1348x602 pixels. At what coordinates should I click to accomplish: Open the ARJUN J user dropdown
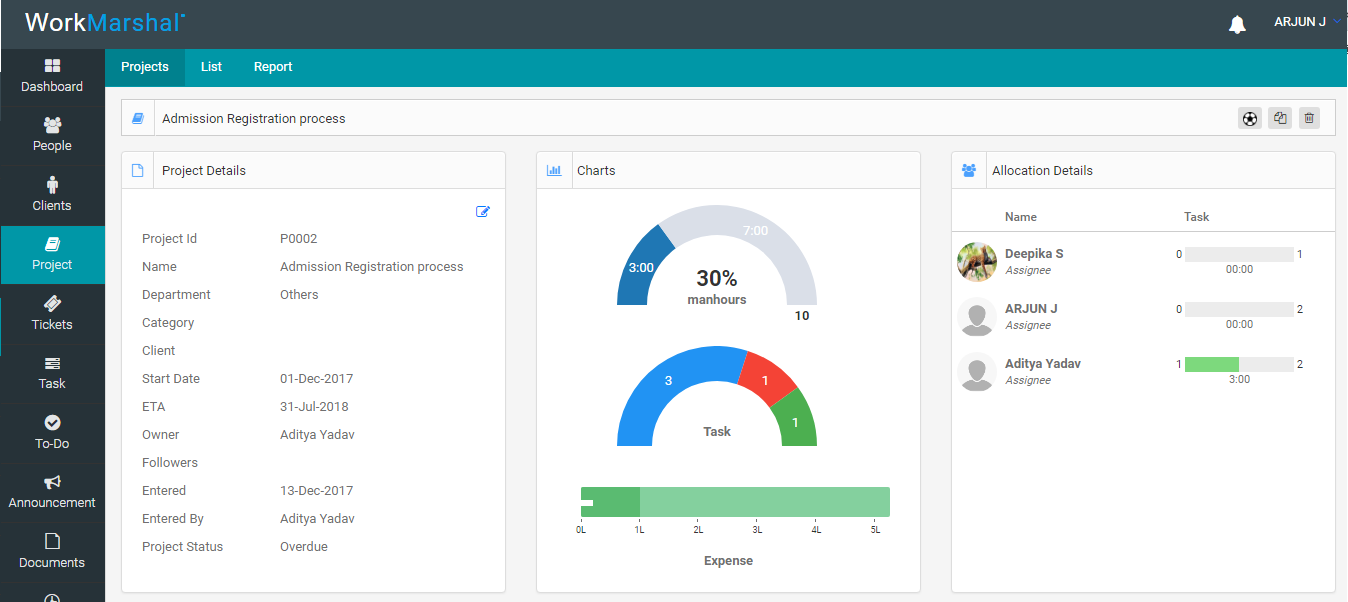click(1306, 22)
